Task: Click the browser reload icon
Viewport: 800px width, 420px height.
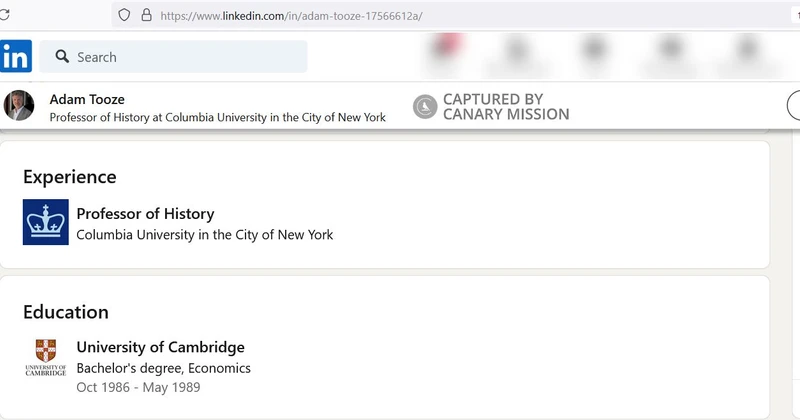Action: [3, 15]
